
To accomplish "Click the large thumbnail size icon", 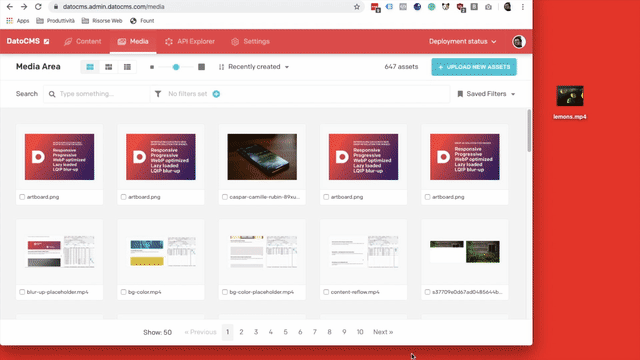I will (202, 67).
